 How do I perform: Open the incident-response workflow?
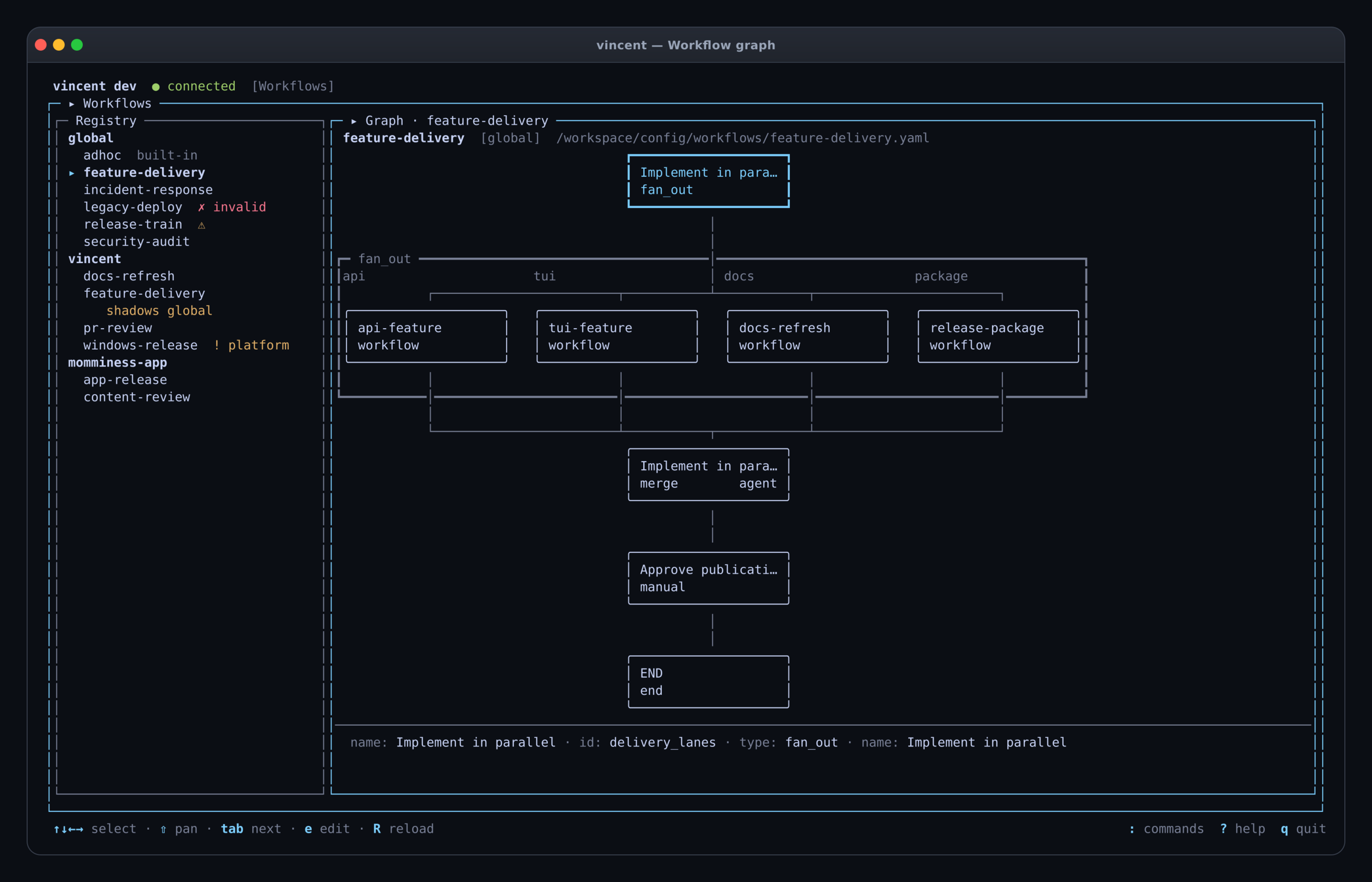click(148, 189)
